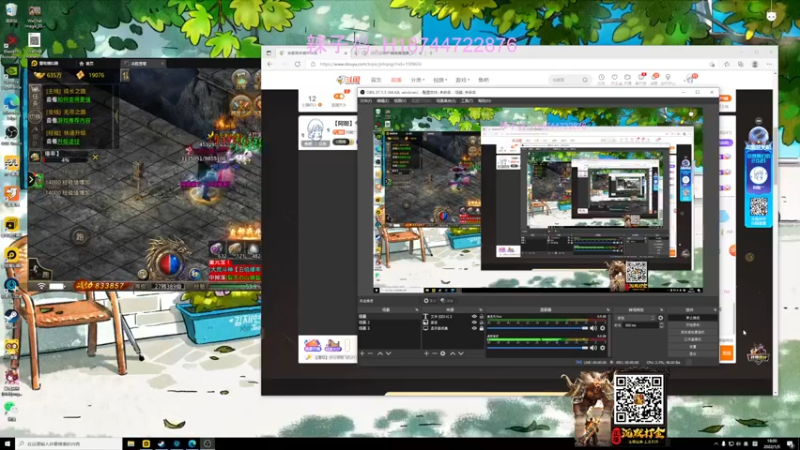Select the first scene in the list

point(390,316)
